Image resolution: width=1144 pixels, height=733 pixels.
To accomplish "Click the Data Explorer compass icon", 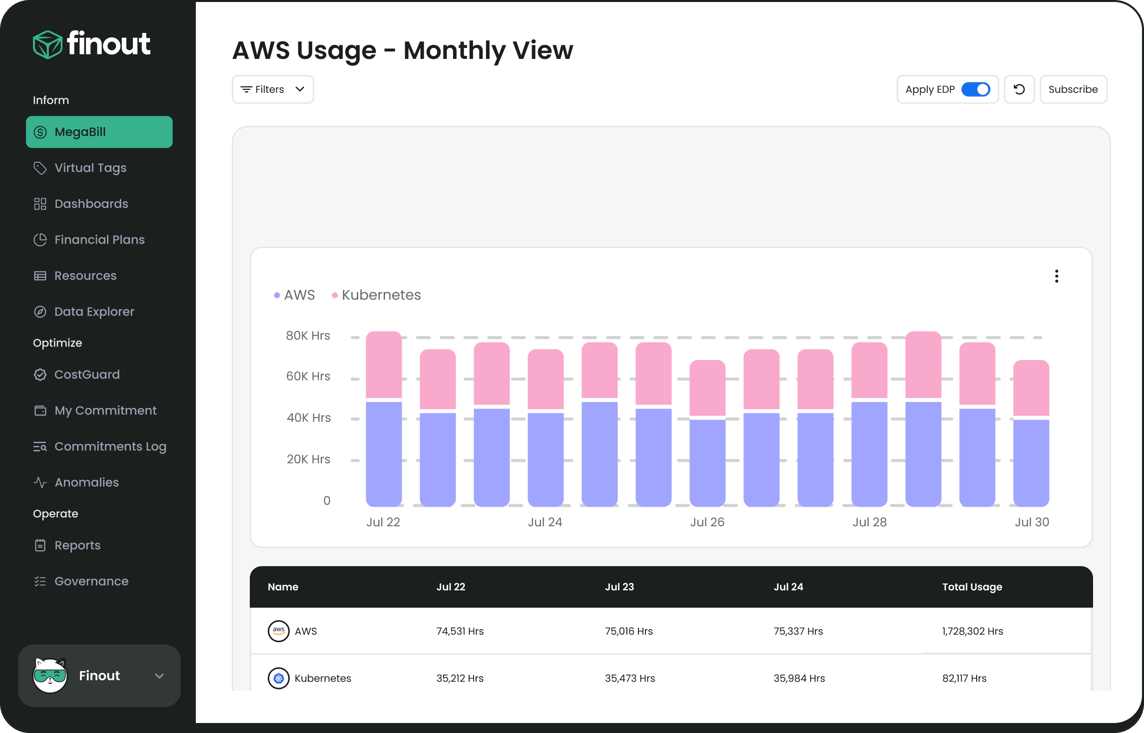I will (40, 311).
